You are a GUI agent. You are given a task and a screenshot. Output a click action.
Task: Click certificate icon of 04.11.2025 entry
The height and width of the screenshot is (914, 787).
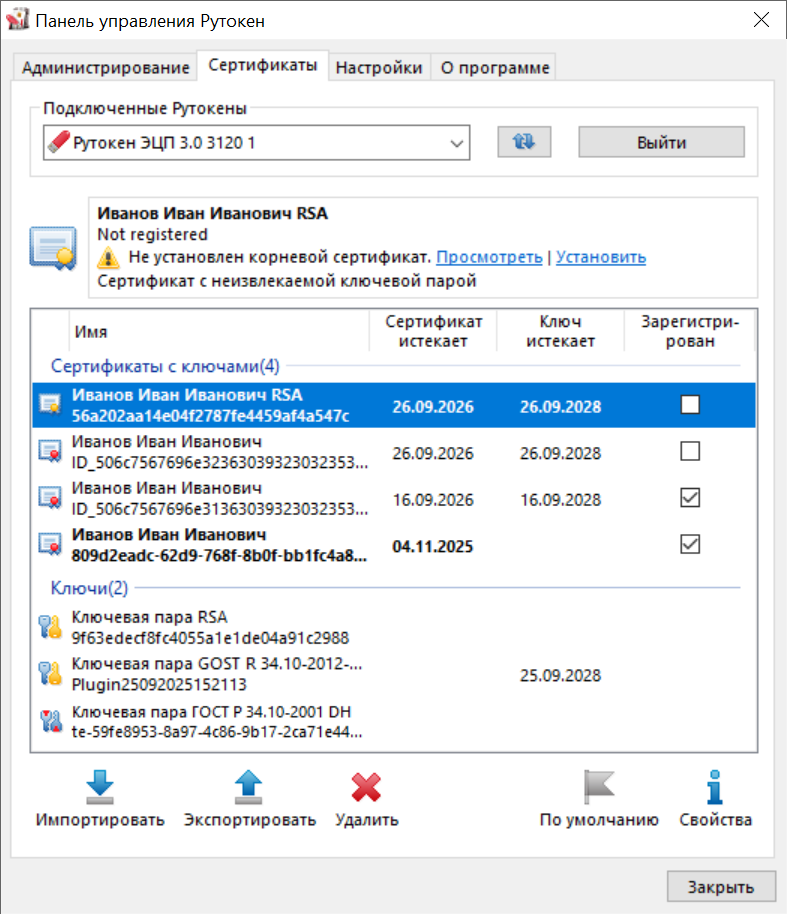[50, 544]
